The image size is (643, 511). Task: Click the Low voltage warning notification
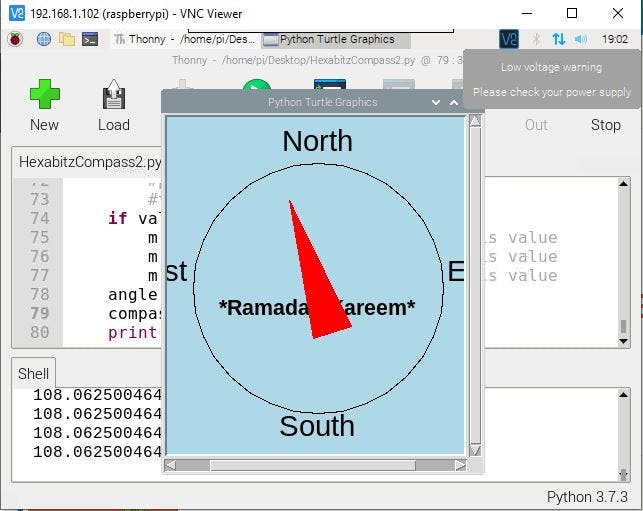point(552,80)
